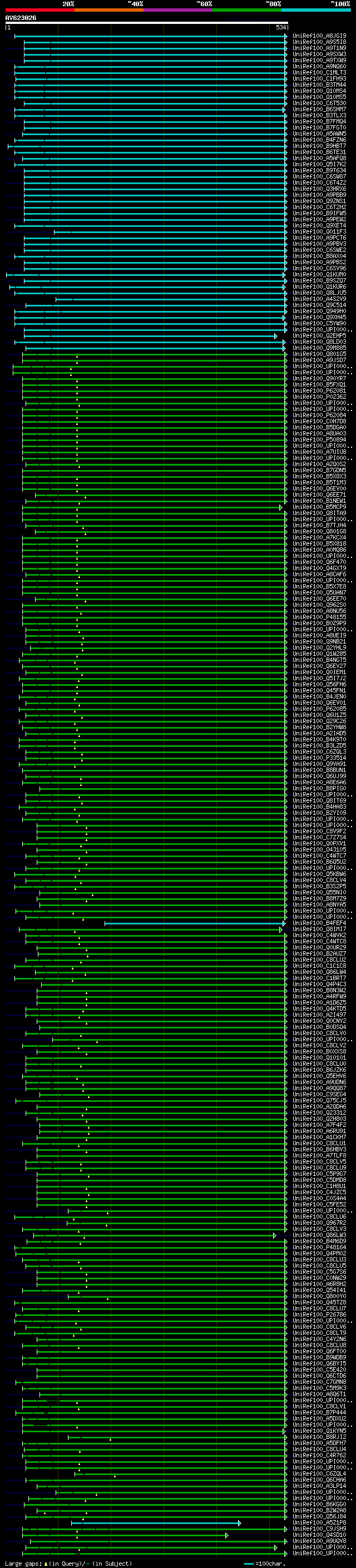The height and width of the screenshot is (1568, 356).
Task: Open hit UniRef100_P48164
Action: 319,1247
